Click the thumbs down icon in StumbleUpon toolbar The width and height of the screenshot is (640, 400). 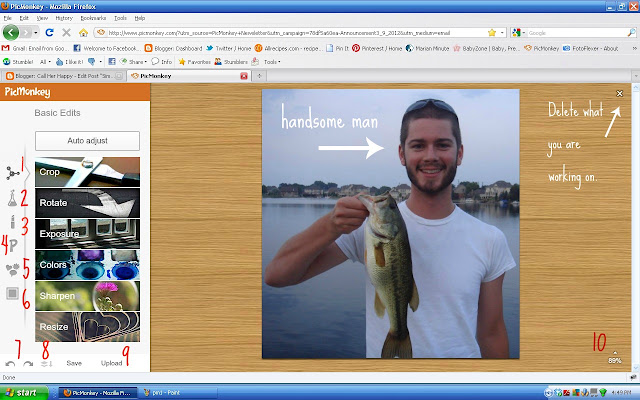click(91, 62)
